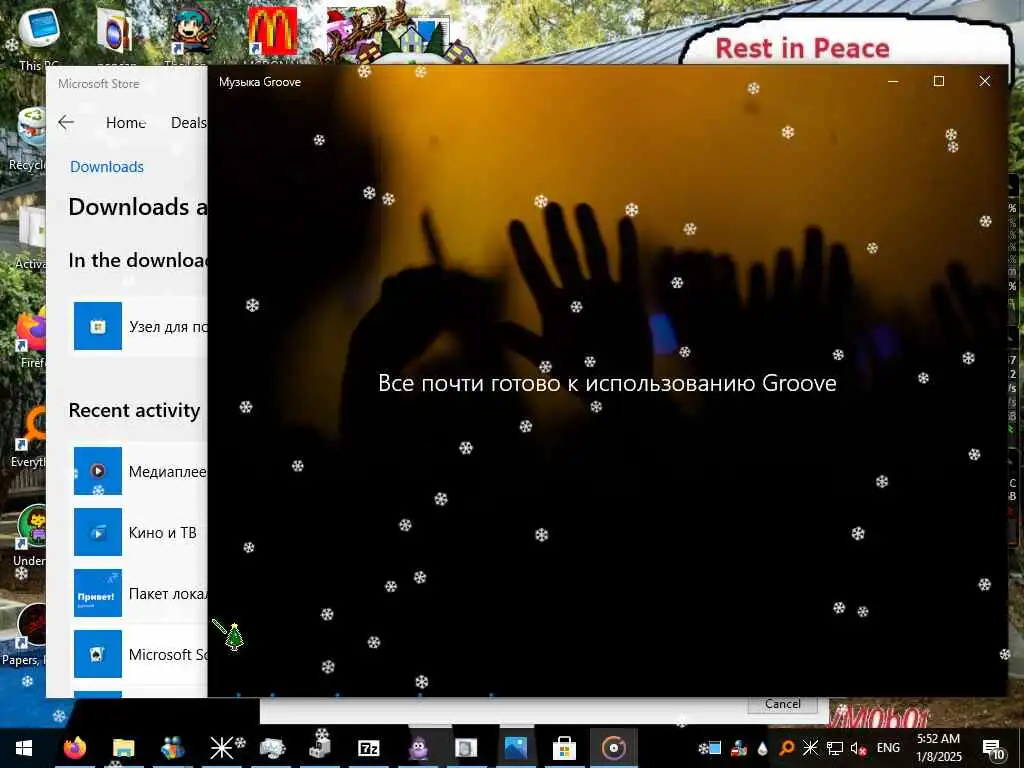Click the muted volume tray icon
Viewport: 1024px width, 768px height.
pyautogui.click(x=858, y=748)
